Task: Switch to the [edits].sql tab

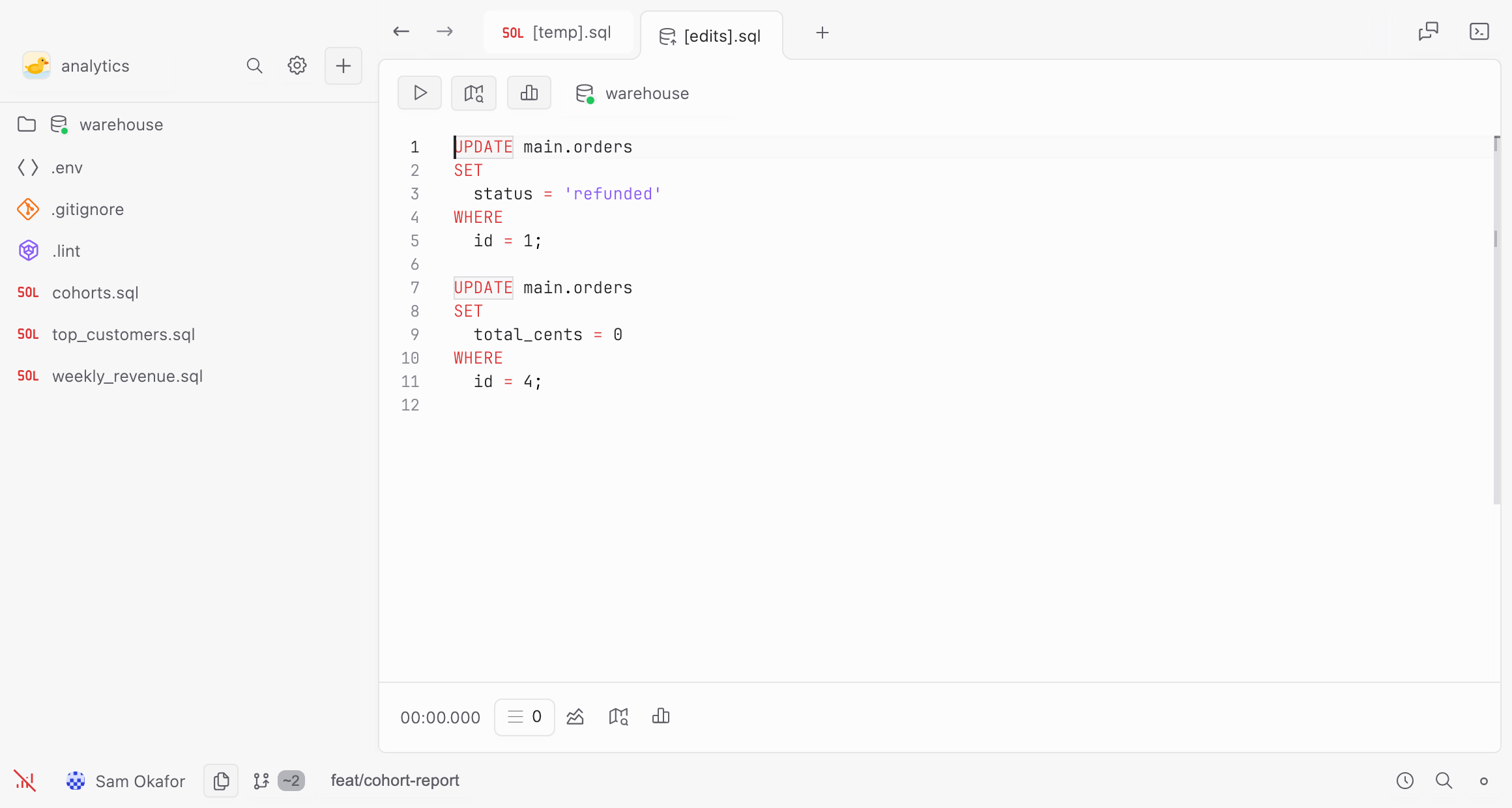Action: point(711,36)
